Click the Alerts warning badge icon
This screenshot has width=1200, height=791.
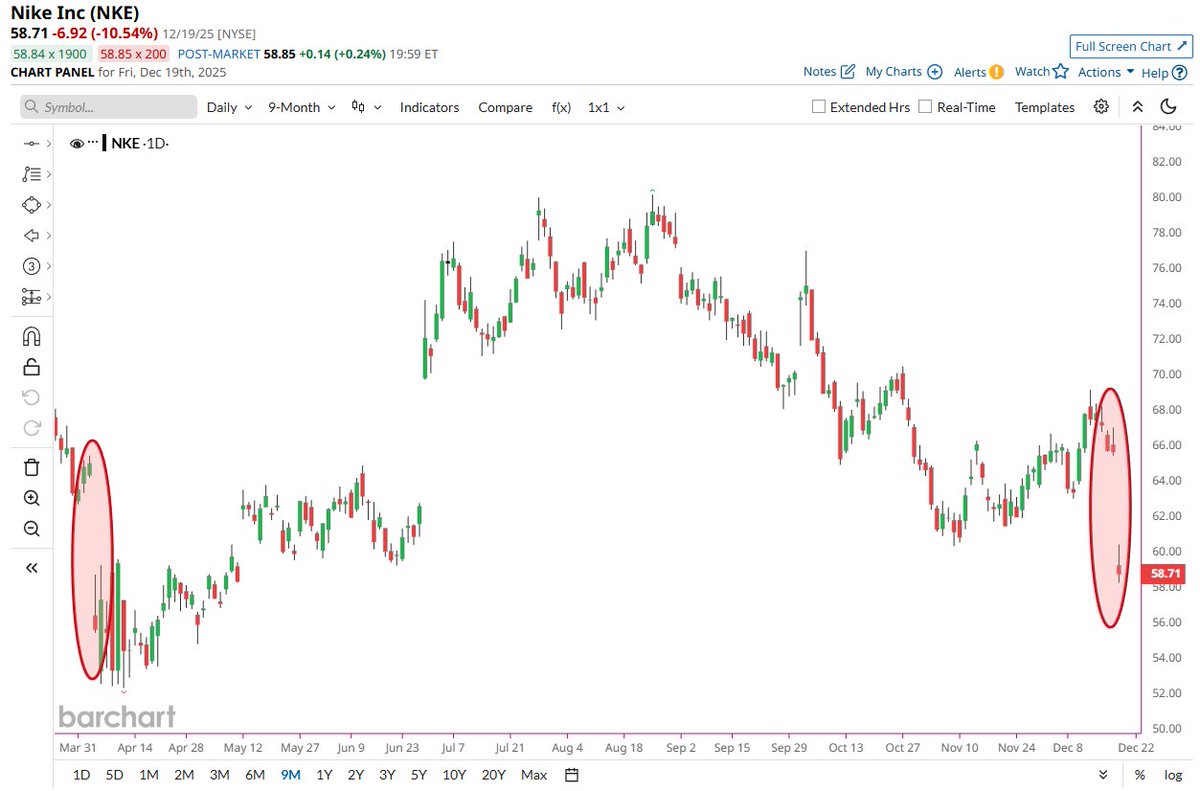pyautogui.click(x=997, y=72)
